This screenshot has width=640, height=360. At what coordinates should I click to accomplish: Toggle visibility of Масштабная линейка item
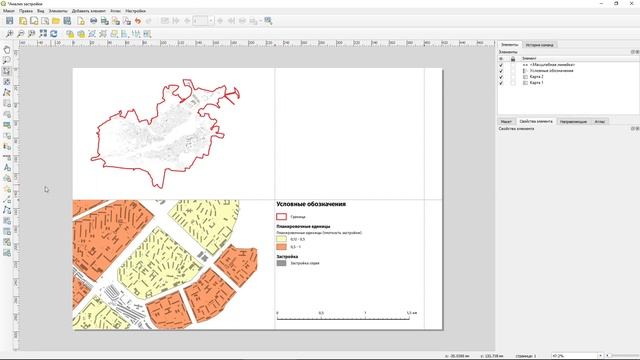[x=501, y=65]
